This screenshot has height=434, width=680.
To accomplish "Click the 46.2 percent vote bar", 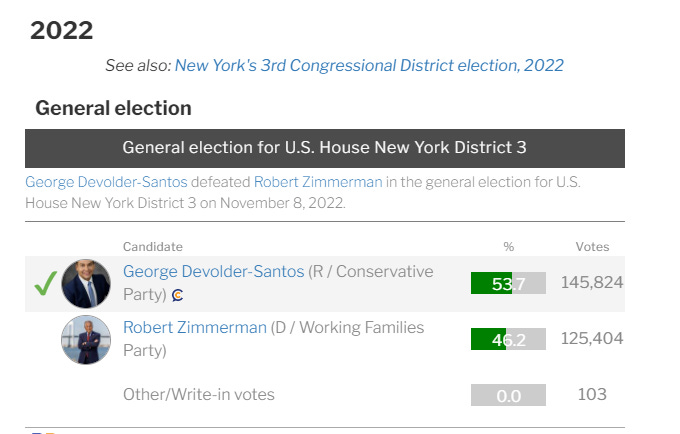I will point(508,339).
